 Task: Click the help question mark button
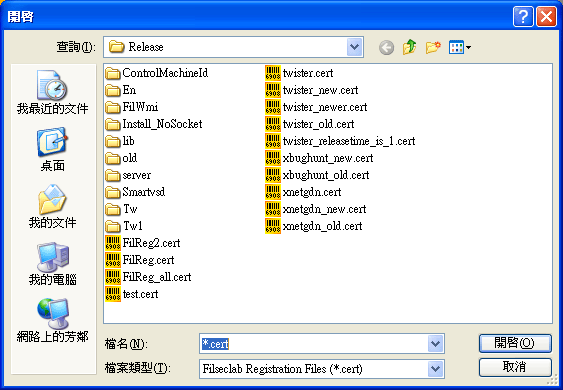tap(523, 17)
